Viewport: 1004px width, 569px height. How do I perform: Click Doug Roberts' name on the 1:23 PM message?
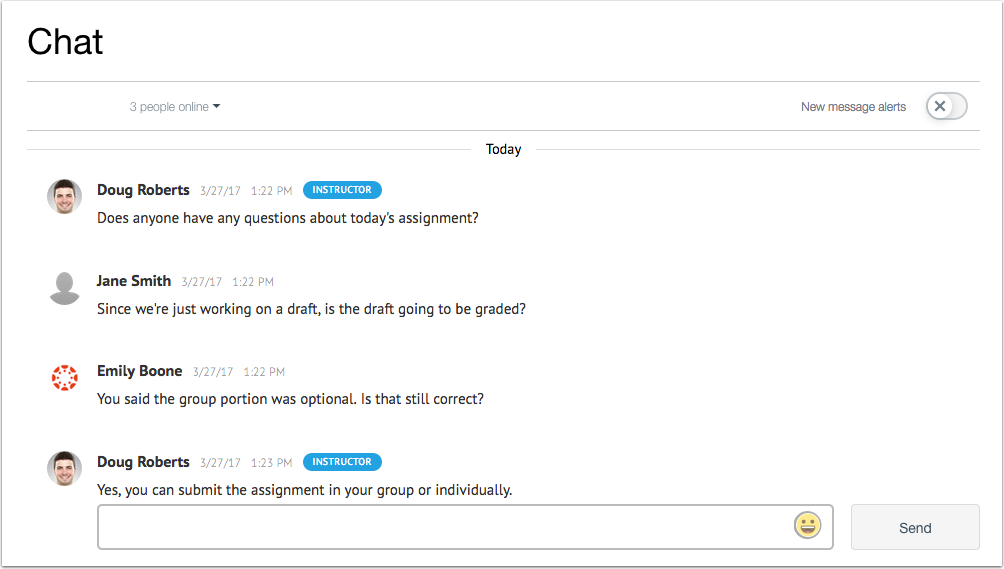click(143, 462)
